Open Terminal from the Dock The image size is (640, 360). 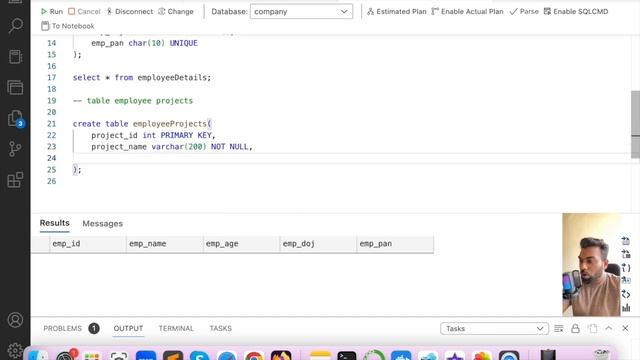347,356
